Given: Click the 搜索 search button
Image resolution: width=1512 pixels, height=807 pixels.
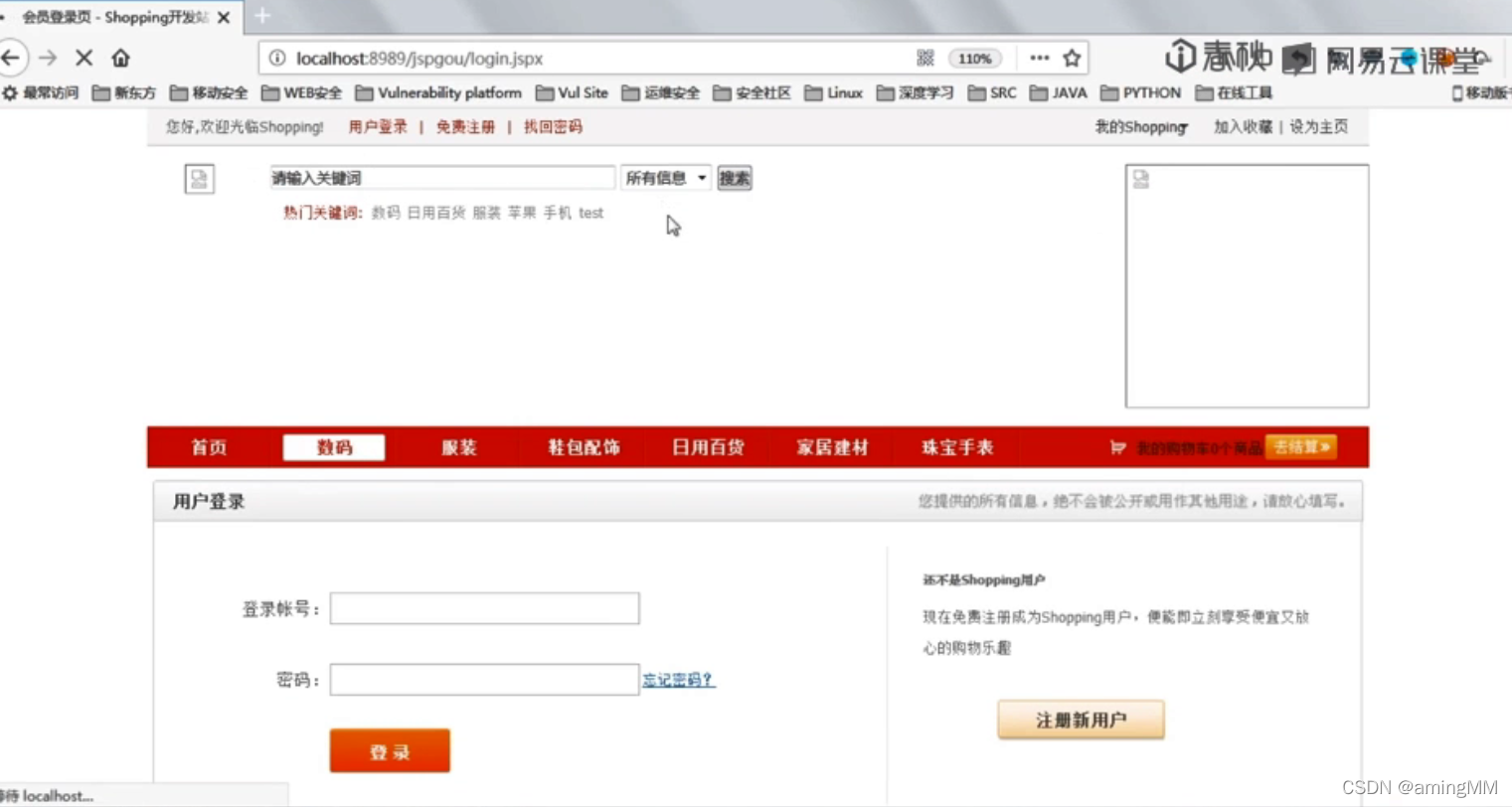Looking at the screenshot, I should 735,178.
